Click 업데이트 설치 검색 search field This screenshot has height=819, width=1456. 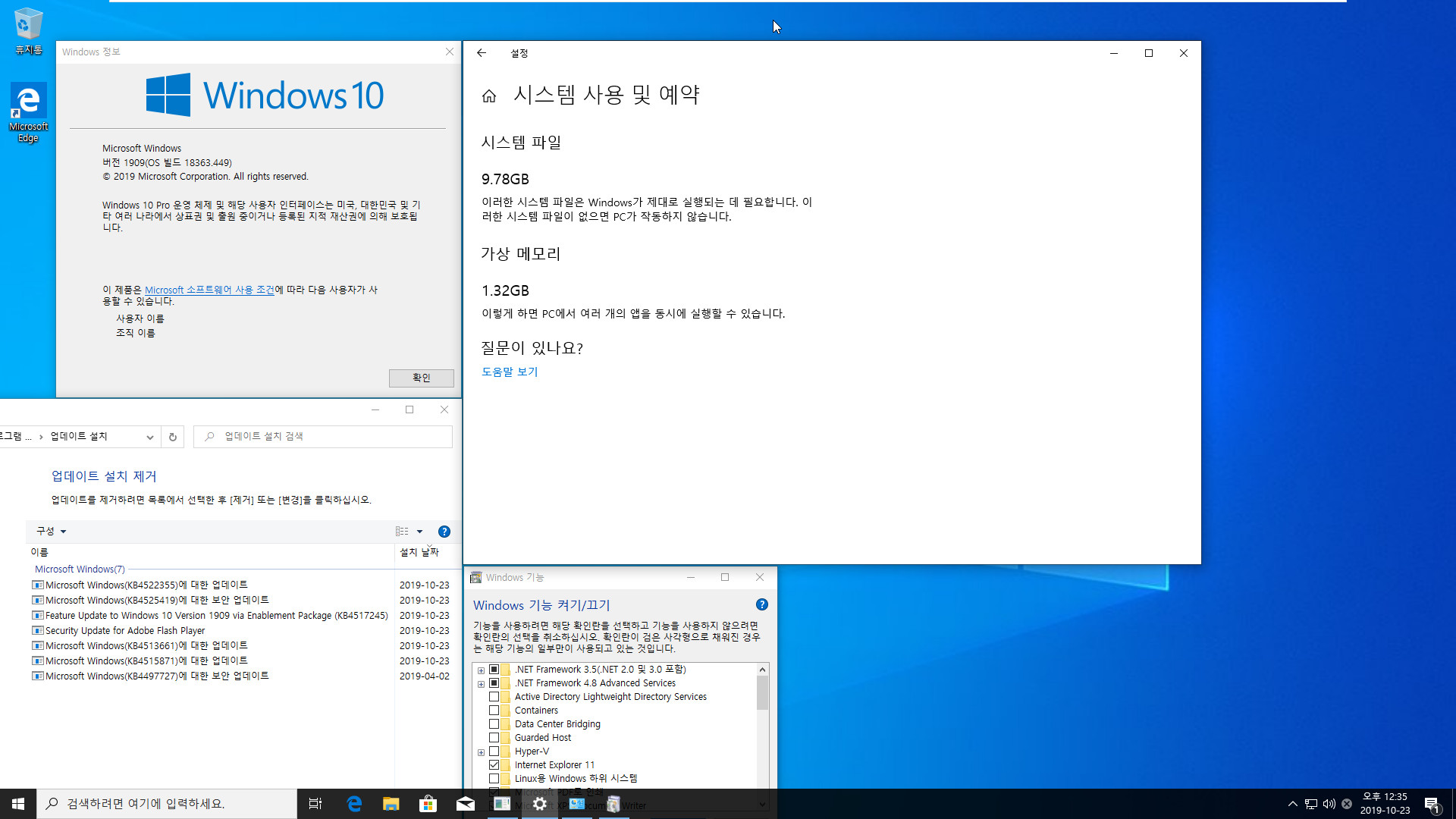click(x=323, y=437)
